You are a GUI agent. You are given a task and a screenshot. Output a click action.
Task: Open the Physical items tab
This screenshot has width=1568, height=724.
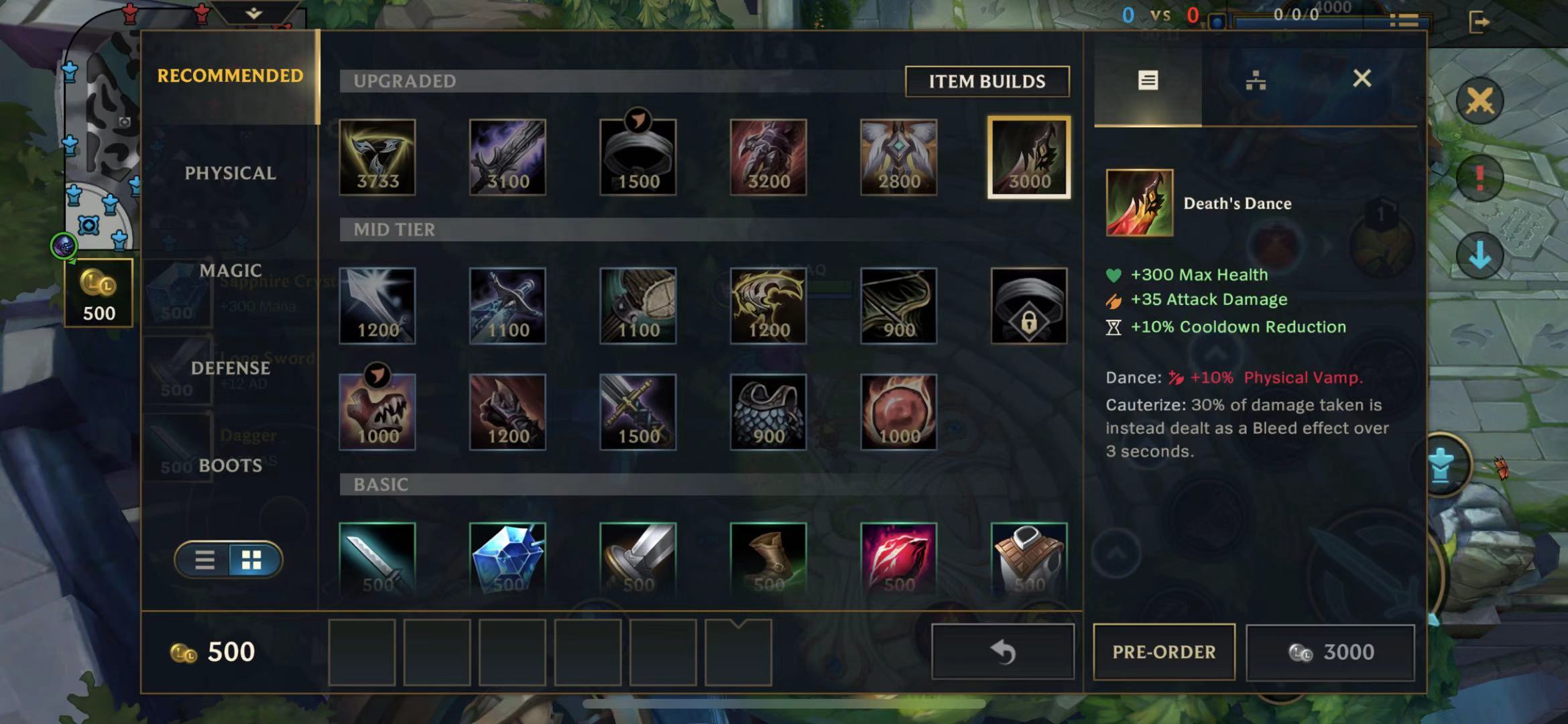230,173
